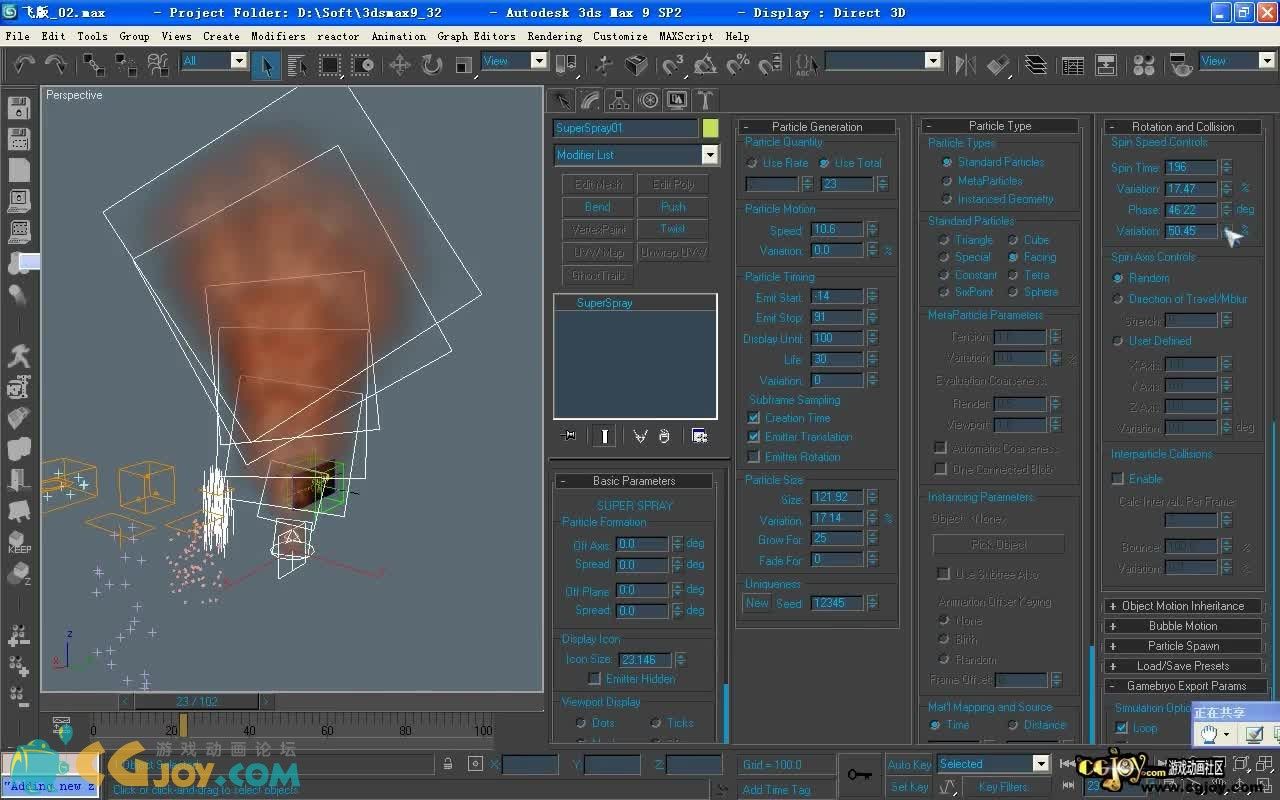Open the Layer Manager icon
The height and width of the screenshot is (800, 1280).
pos(1036,65)
